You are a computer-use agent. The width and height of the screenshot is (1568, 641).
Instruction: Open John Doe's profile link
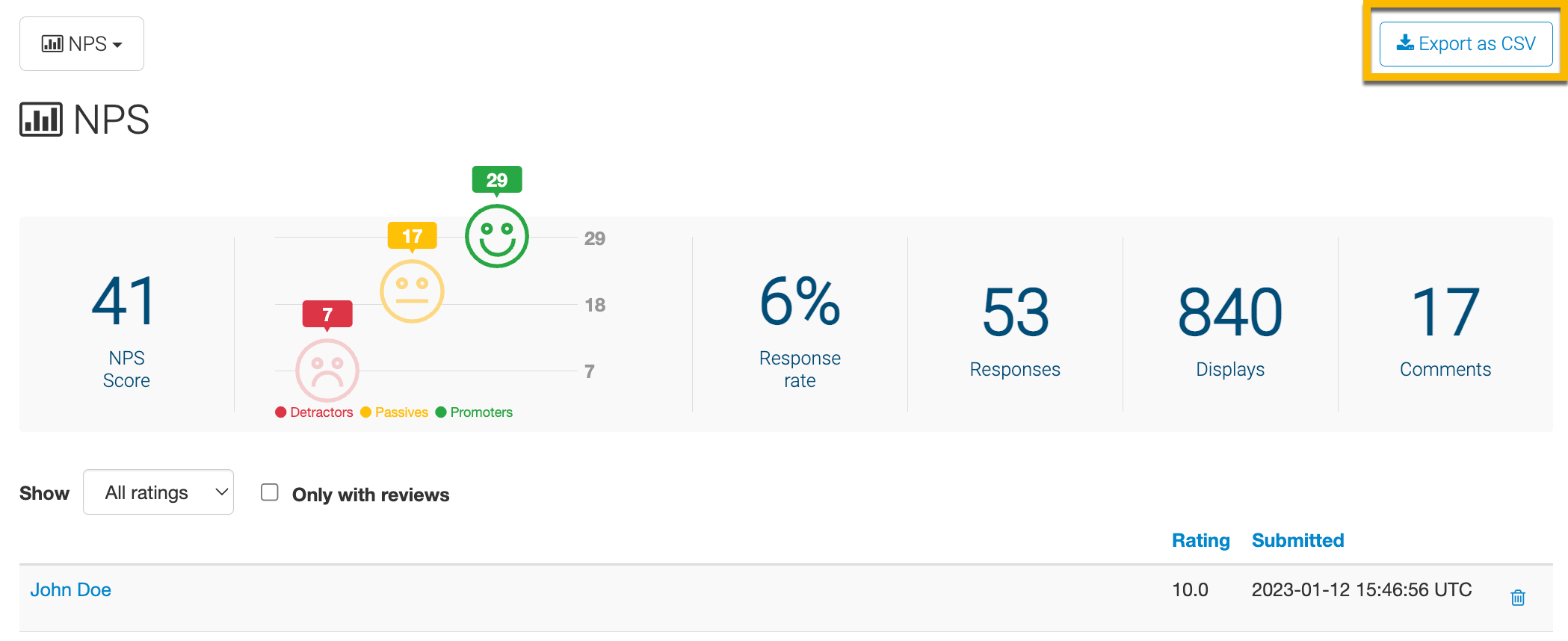pos(70,589)
